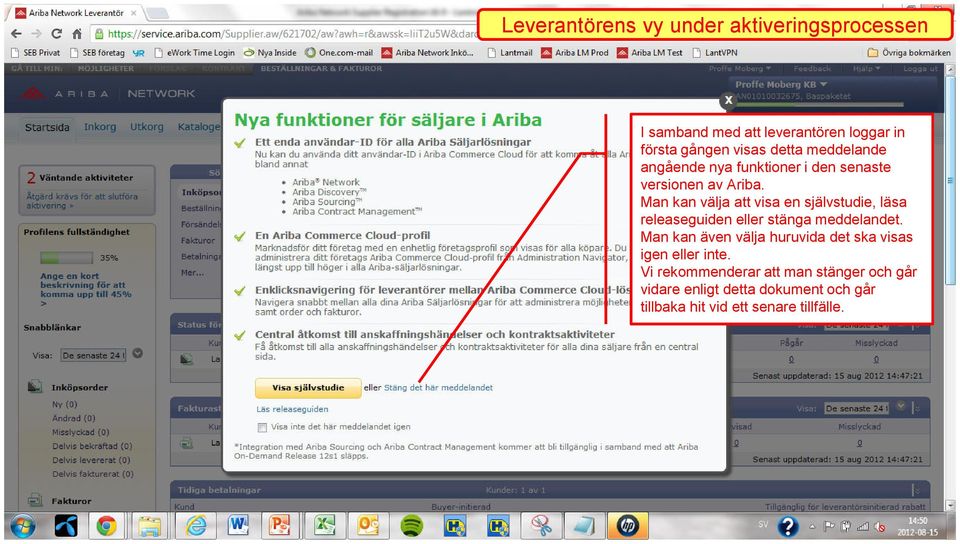Open a new browser tab

click(x=158, y=13)
